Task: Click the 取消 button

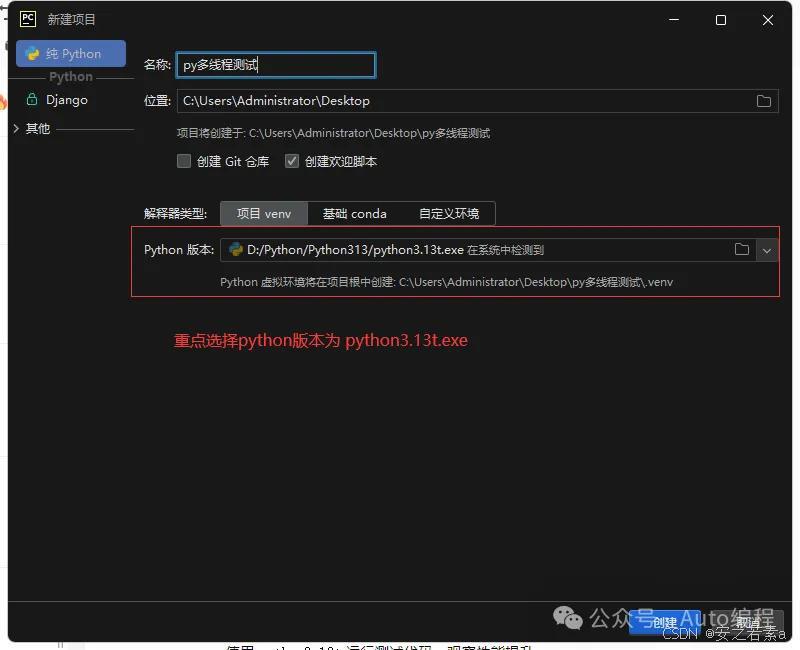Action: click(x=749, y=622)
